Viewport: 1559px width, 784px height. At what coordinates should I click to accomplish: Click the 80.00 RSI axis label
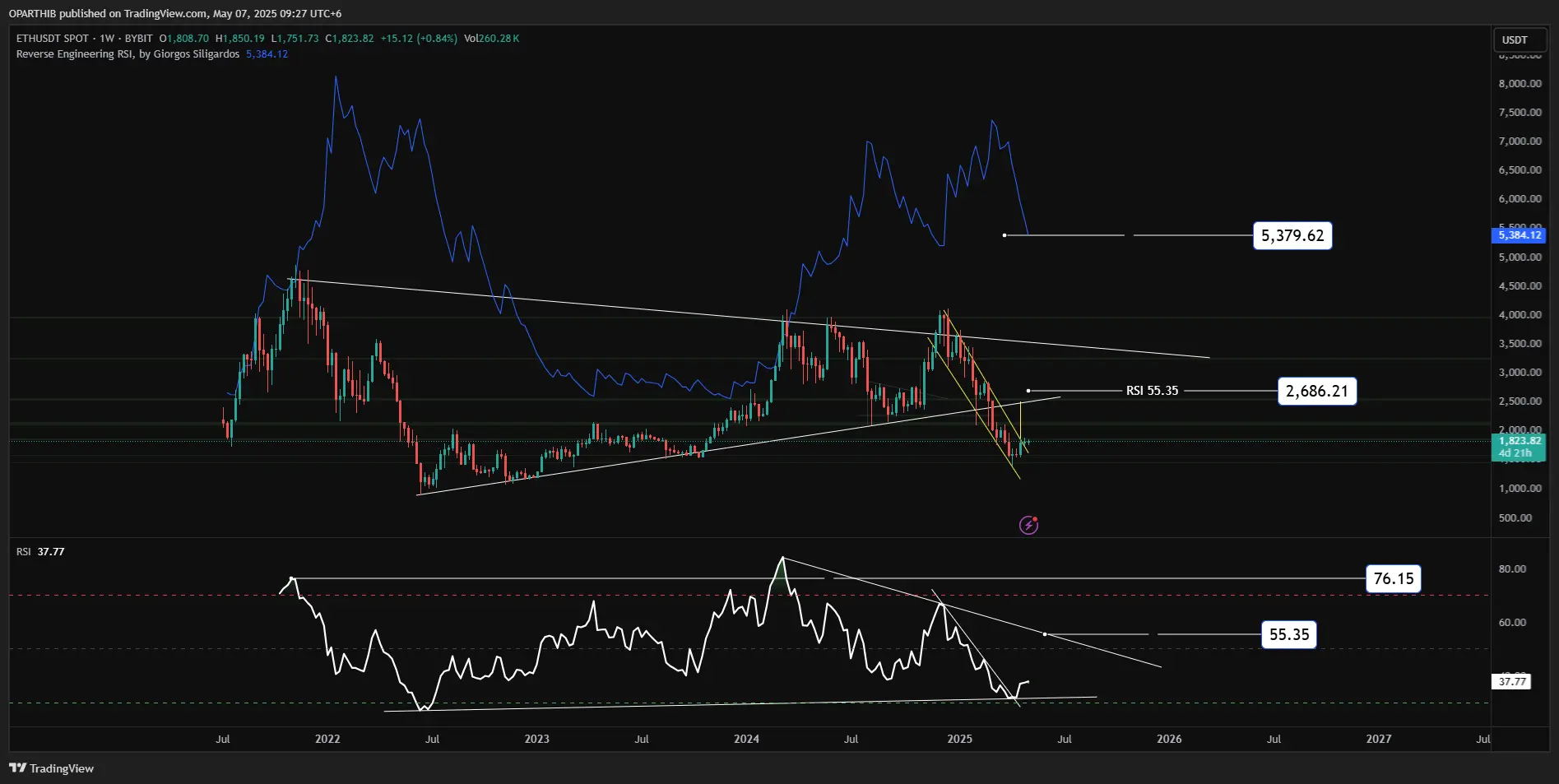click(x=1512, y=568)
